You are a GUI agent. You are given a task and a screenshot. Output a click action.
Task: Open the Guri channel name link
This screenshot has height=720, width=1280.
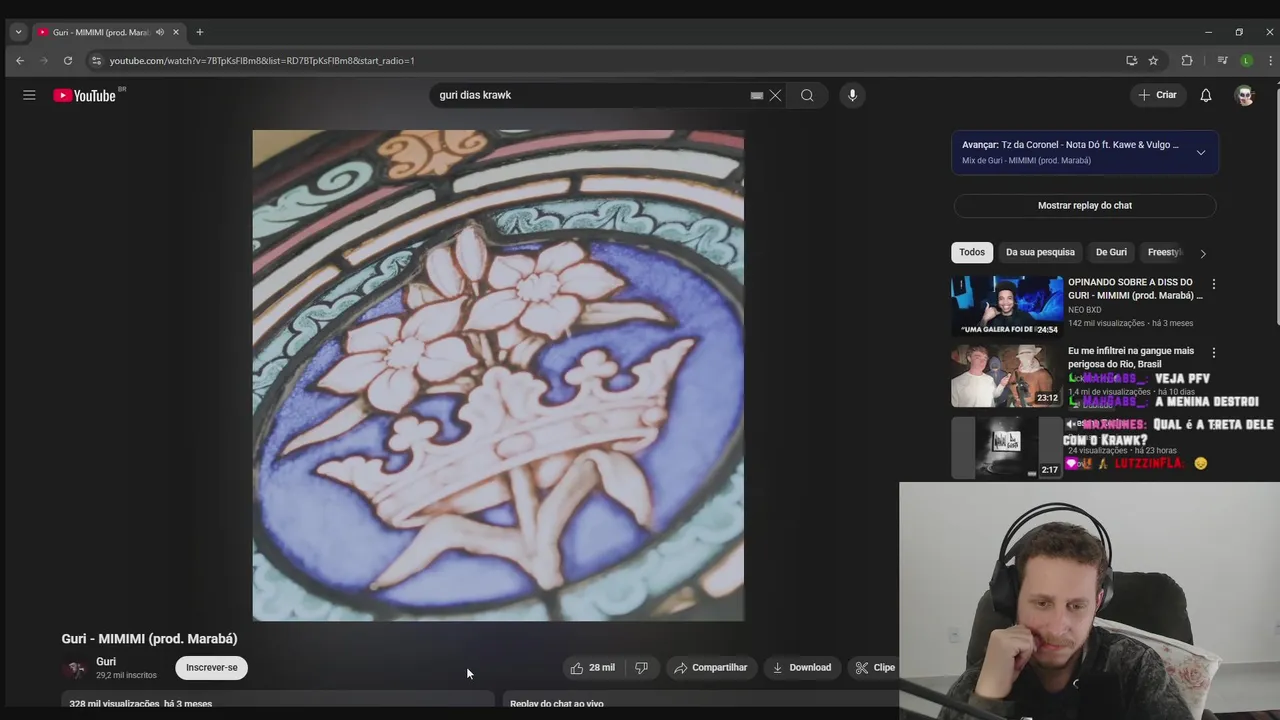(106, 662)
